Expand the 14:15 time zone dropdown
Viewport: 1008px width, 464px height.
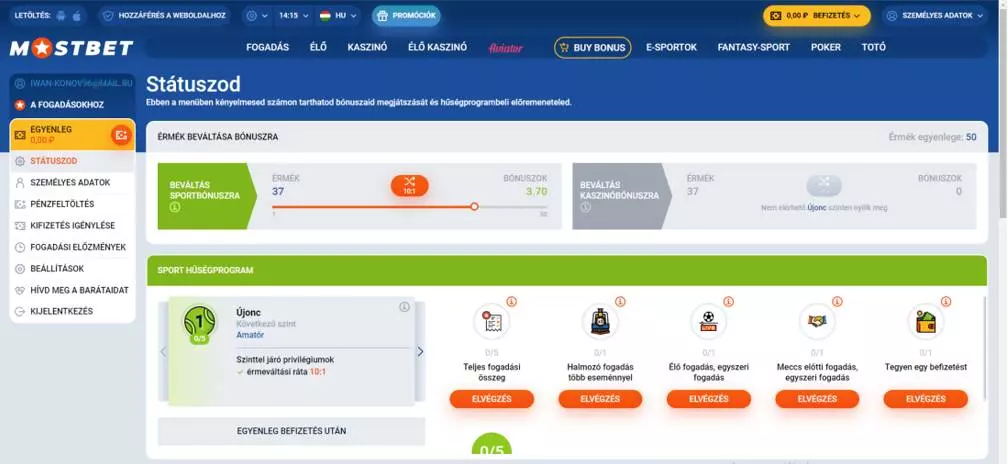pos(294,15)
